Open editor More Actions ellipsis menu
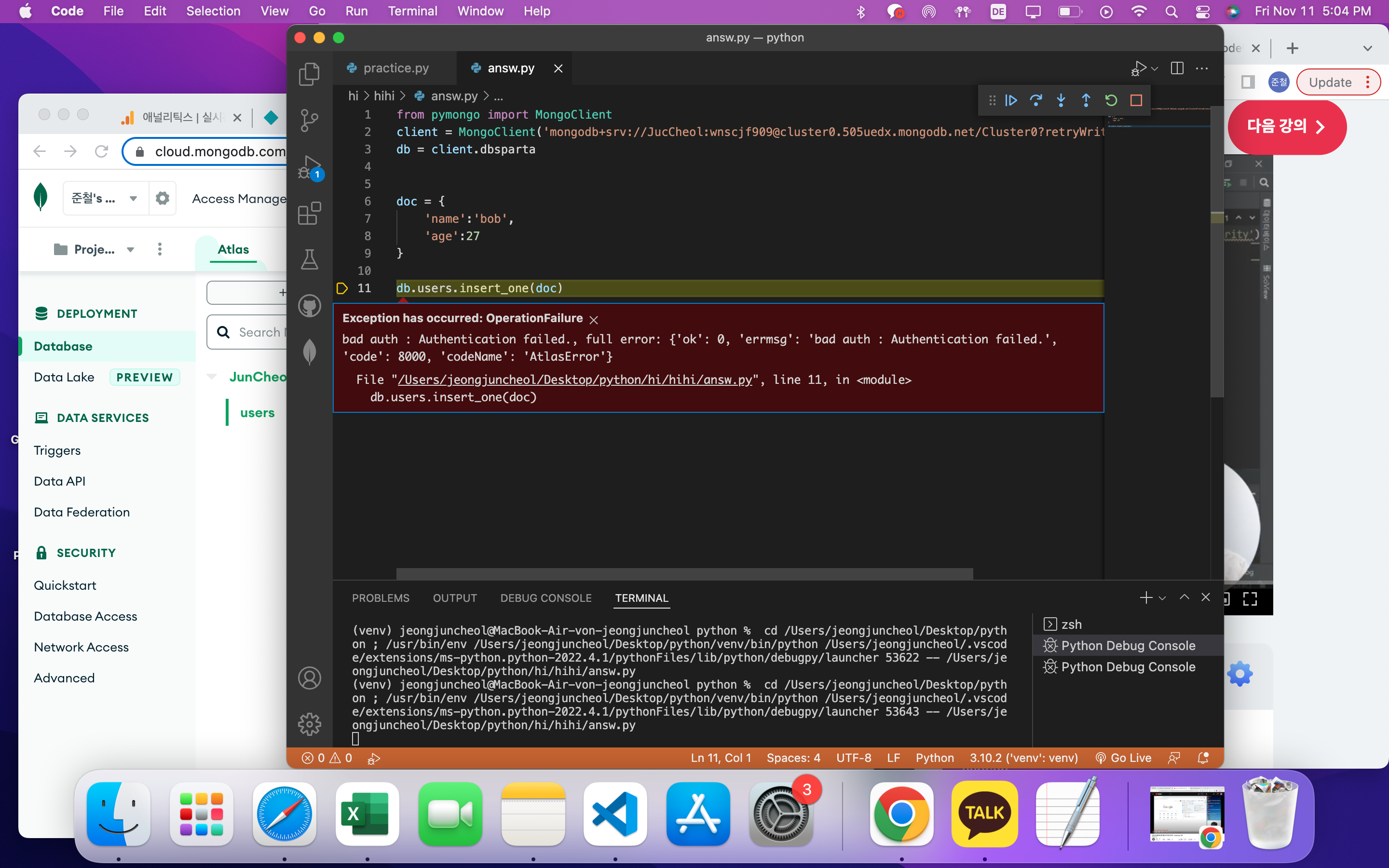The image size is (1389, 868). (x=1202, y=68)
